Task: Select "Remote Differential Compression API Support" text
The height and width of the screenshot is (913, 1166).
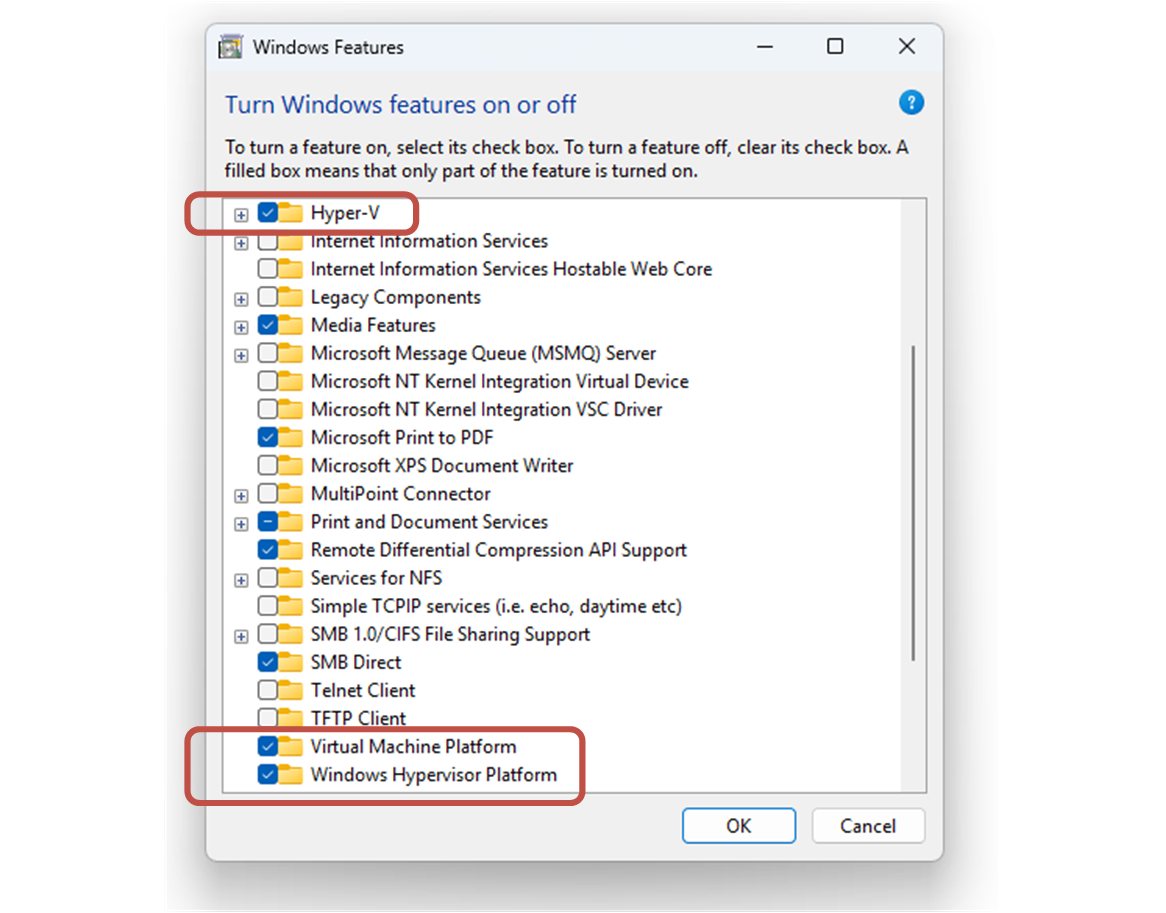Action: tap(498, 550)
